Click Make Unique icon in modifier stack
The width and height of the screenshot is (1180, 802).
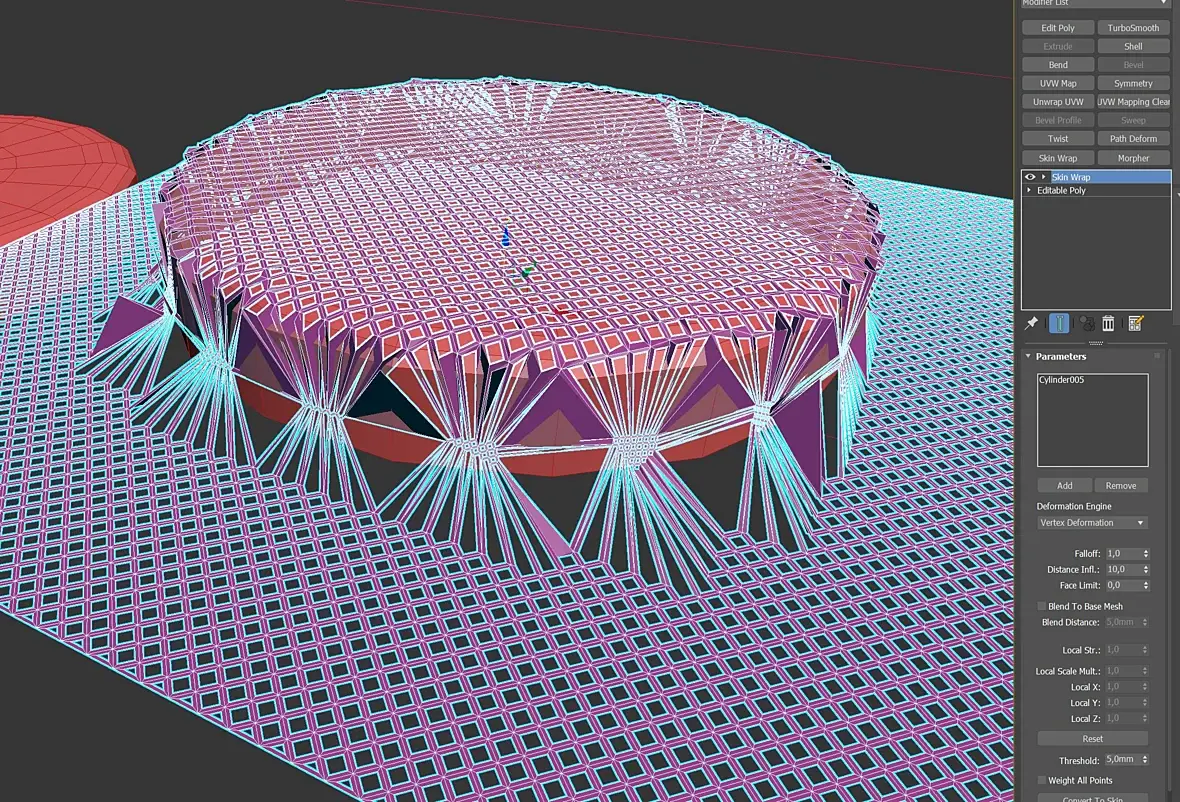click(x=1087, y=324)
